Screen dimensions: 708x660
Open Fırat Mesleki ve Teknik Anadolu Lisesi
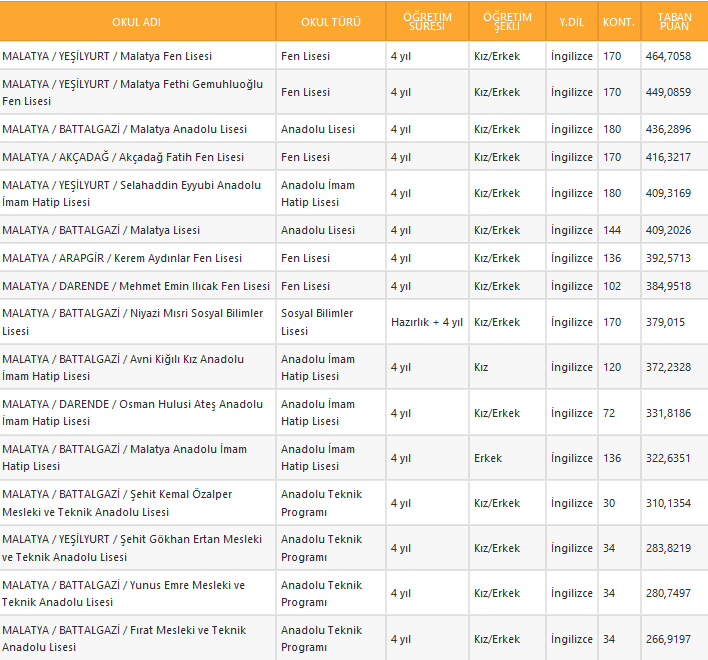point(124,639)
